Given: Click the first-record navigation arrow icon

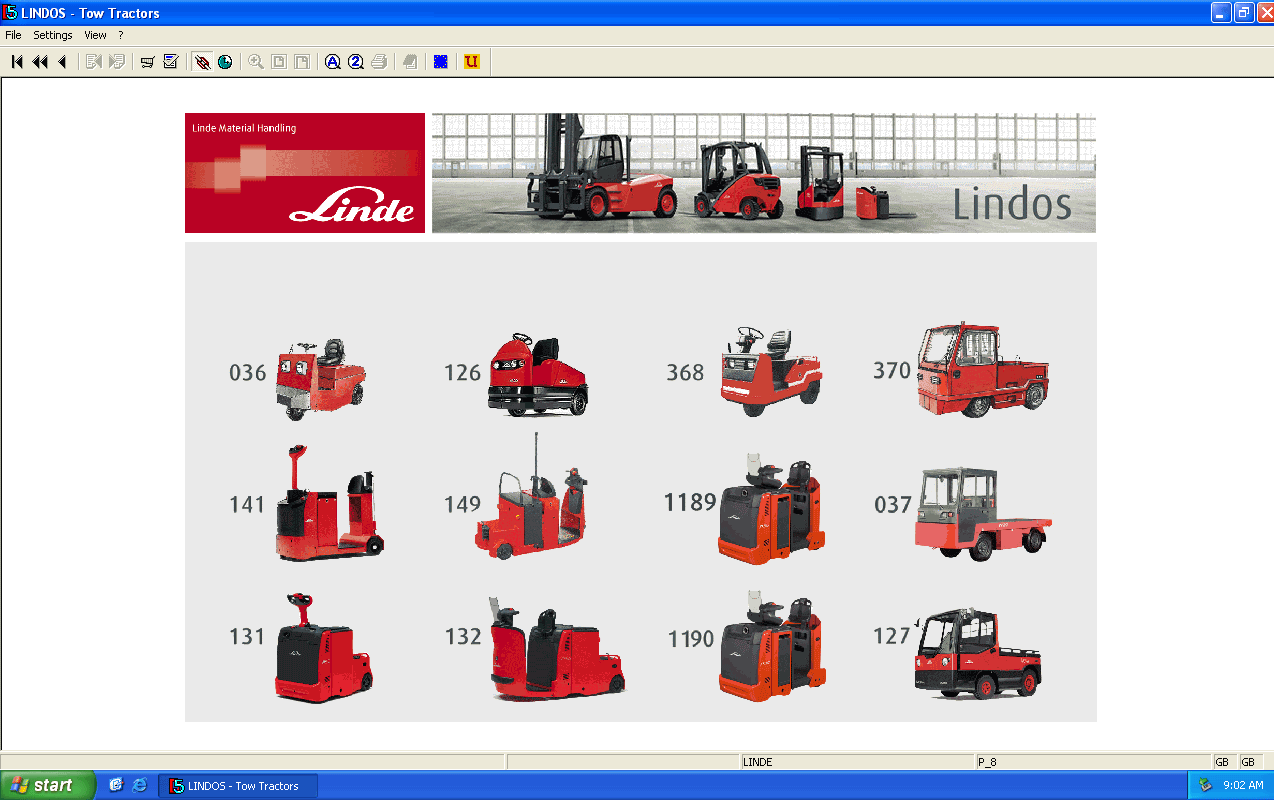Looking at the screenshot, I should 16,61.
